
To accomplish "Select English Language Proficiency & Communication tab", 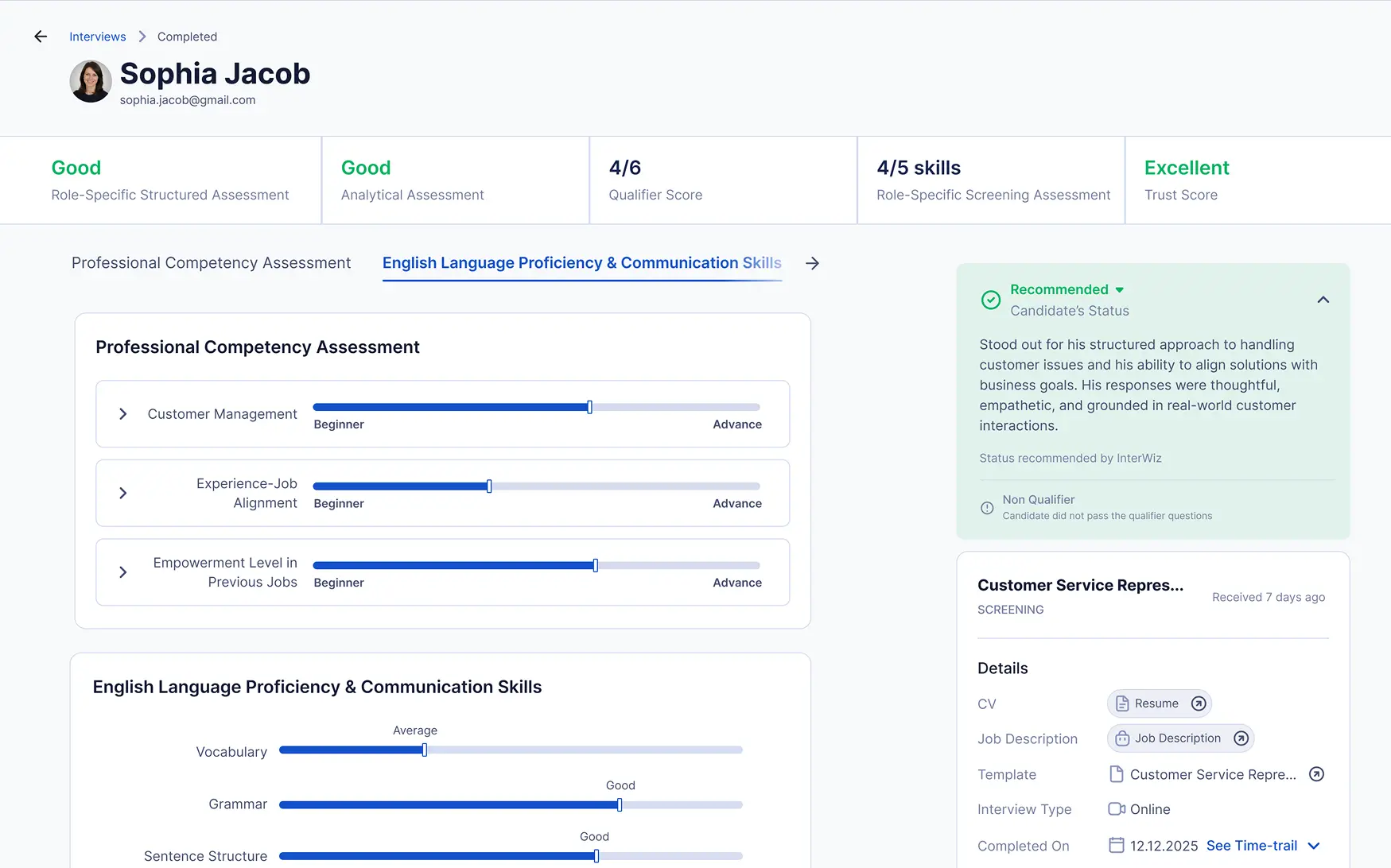I will coord(581,263).
